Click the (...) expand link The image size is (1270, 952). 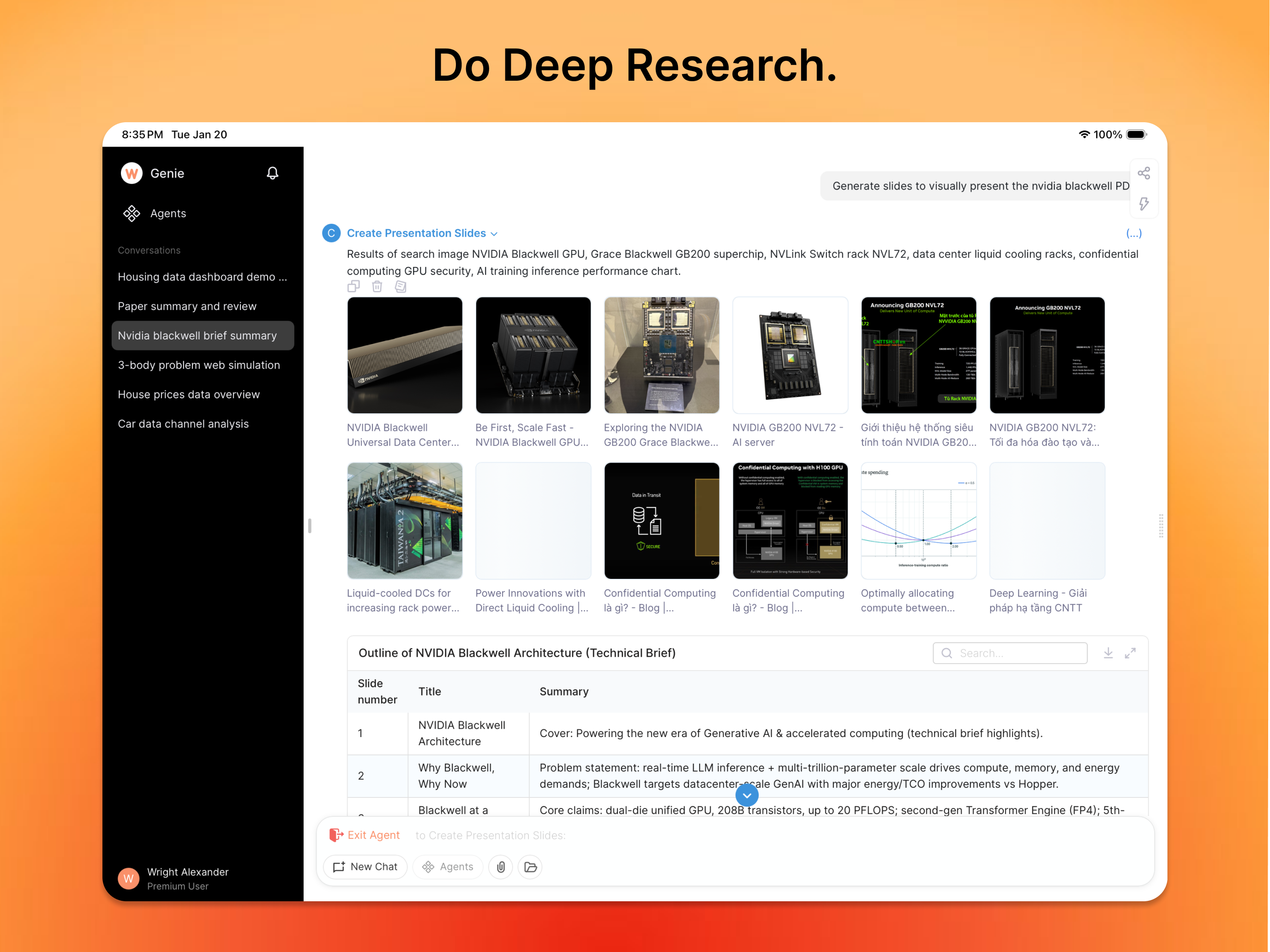[1133, 233]
